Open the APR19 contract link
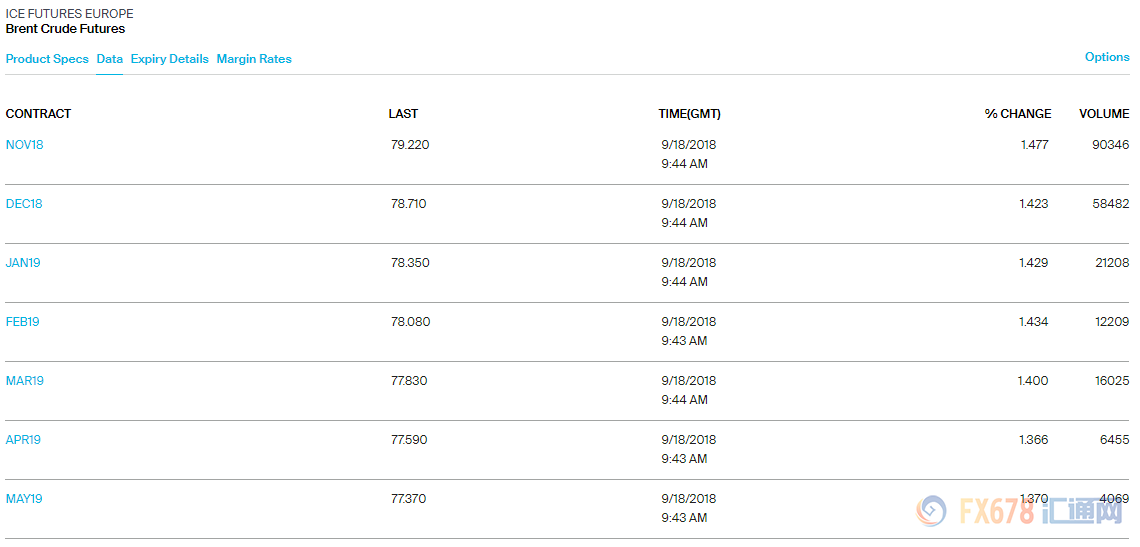The height and width of the screenshot is (547, 1140). (23, 439)
